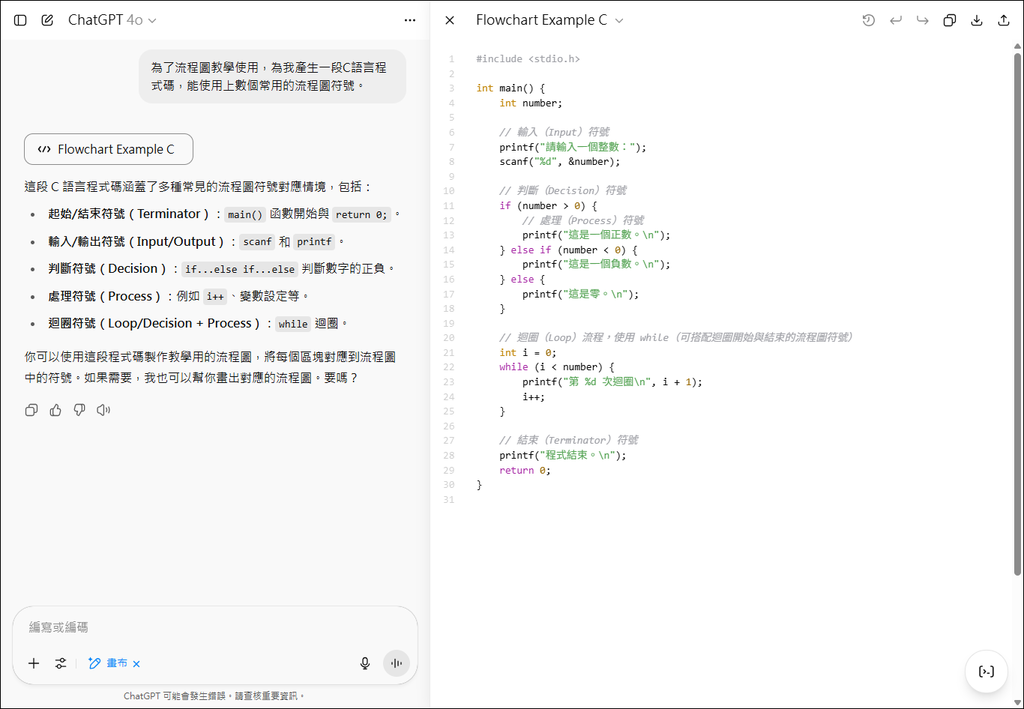Image resolution: width=1024 pixels, height=709 pixels.
Task: Click the canvas vertical scrollbar
Action: click(x=1017, y=313)
